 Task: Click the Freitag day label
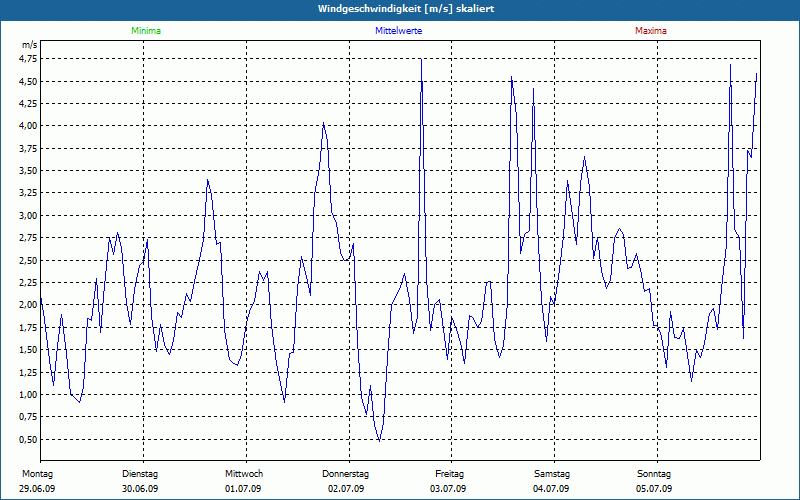click(x=449, y=474)
